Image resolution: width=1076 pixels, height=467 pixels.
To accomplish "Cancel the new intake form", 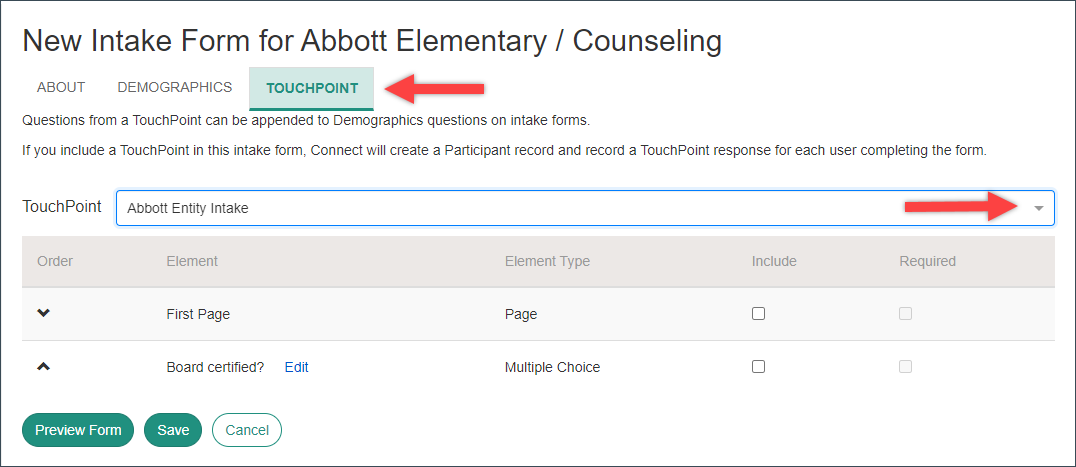I will 247,430.
